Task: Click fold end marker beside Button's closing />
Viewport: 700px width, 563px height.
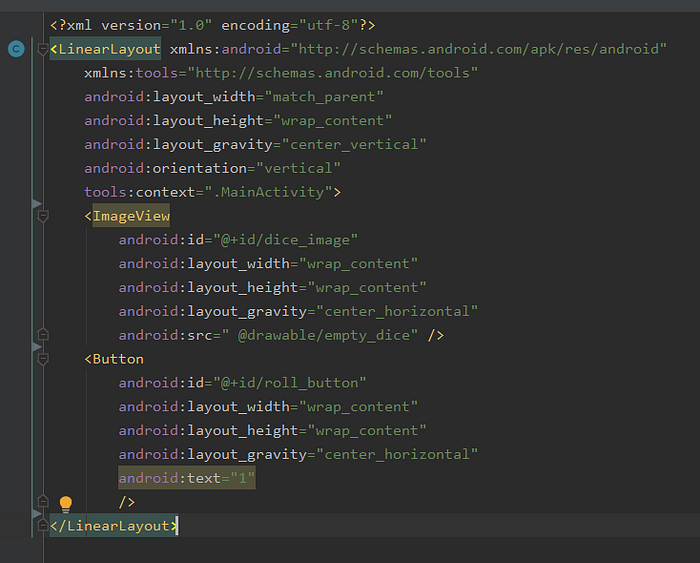Action: 43,501
